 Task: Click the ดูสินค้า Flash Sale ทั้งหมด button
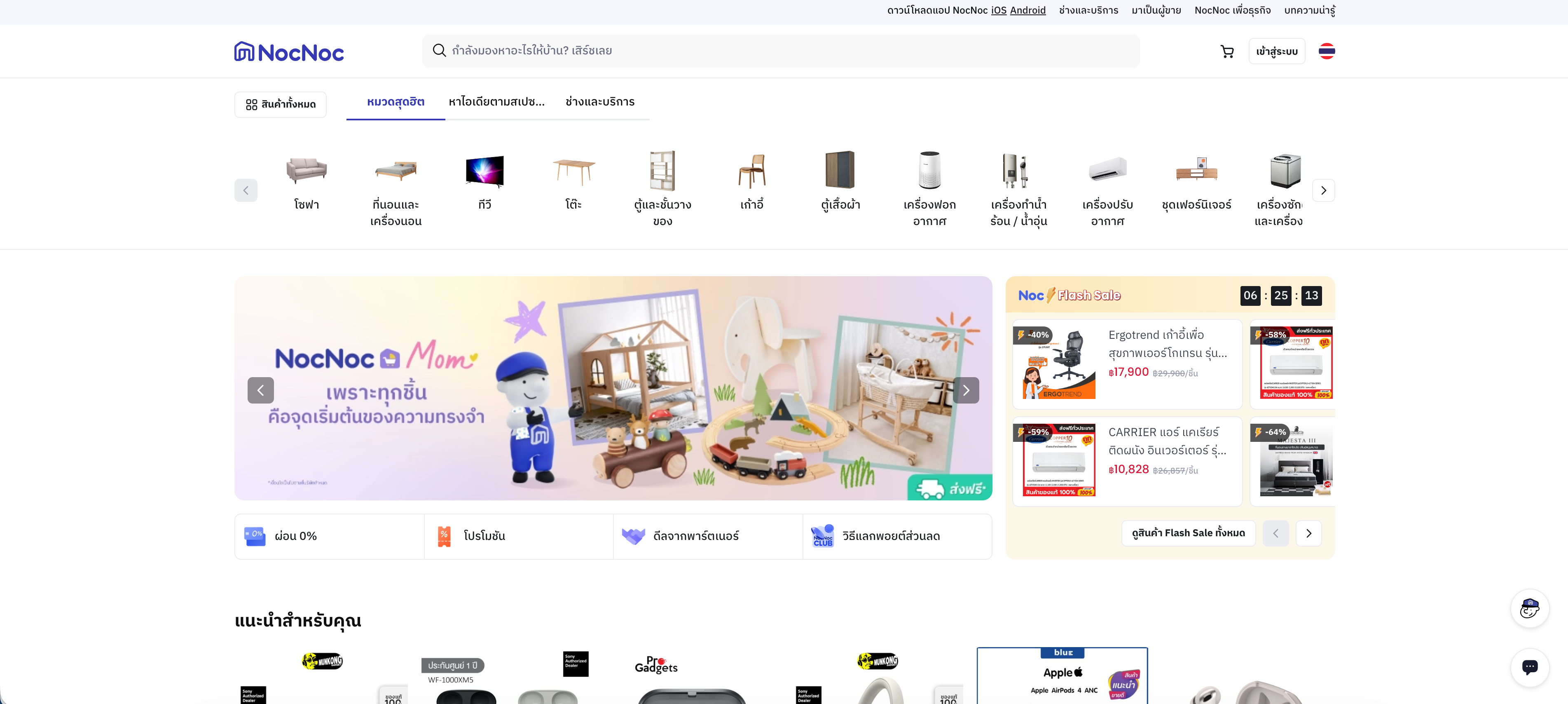(1188, 533)
